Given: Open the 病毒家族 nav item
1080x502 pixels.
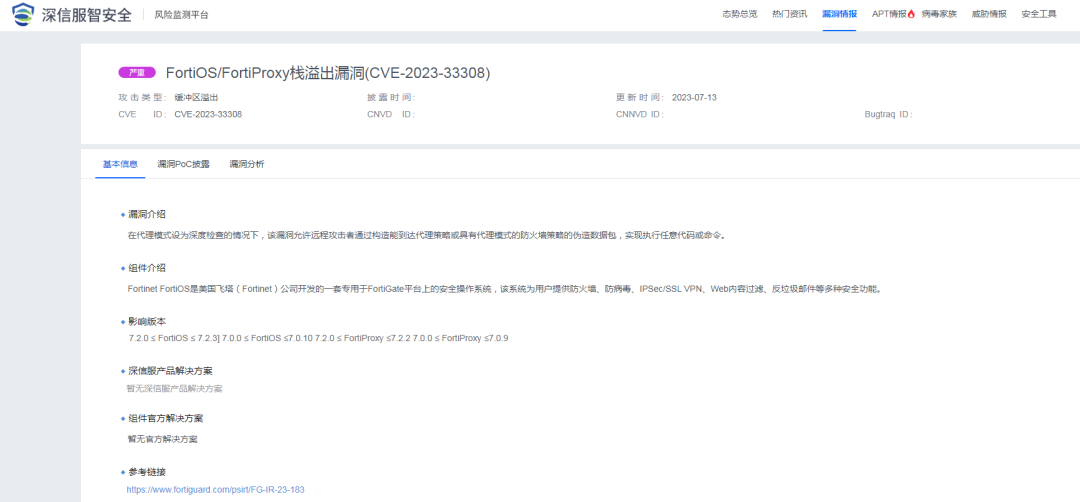Looking at the screenshot, I should [x=939, y=14].
